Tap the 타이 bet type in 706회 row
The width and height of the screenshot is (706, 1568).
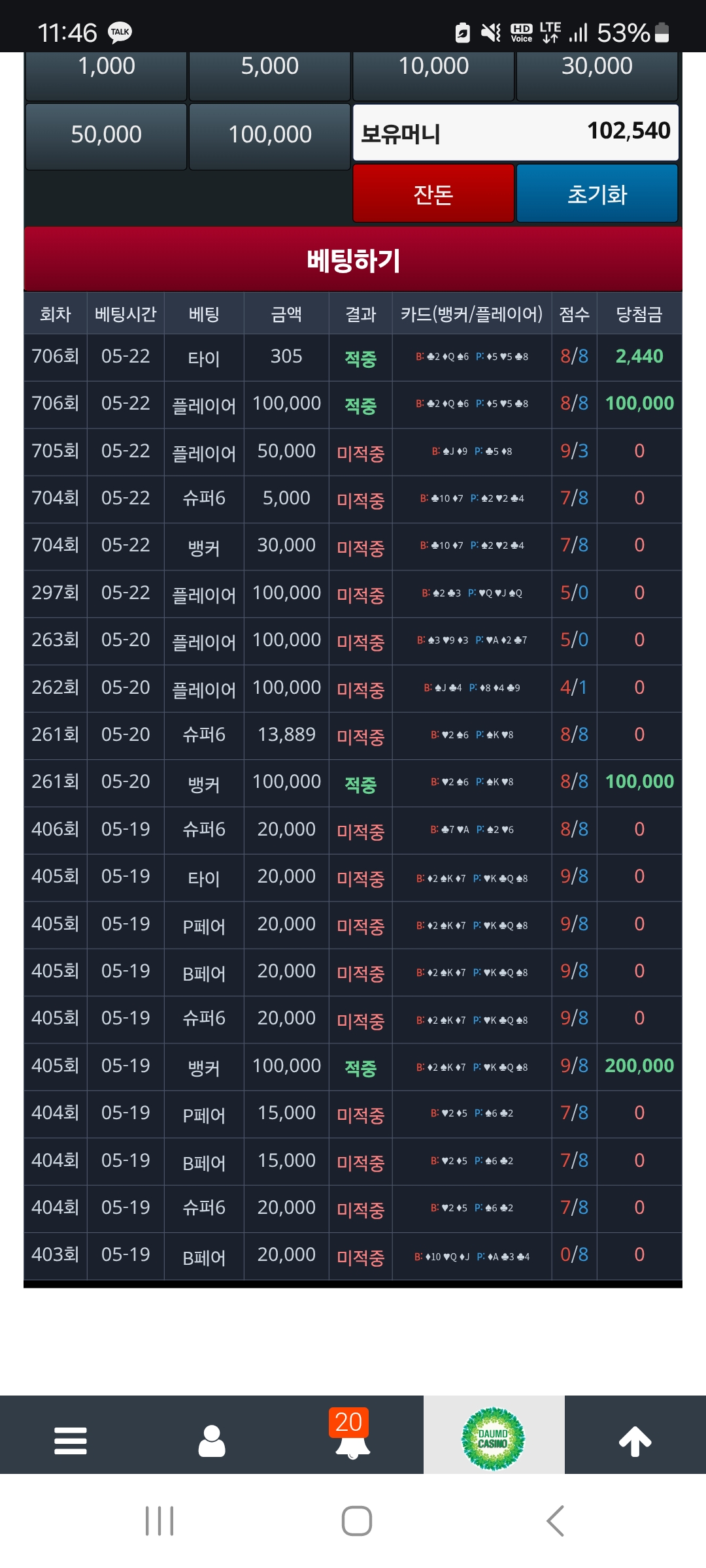pos(204,358)
